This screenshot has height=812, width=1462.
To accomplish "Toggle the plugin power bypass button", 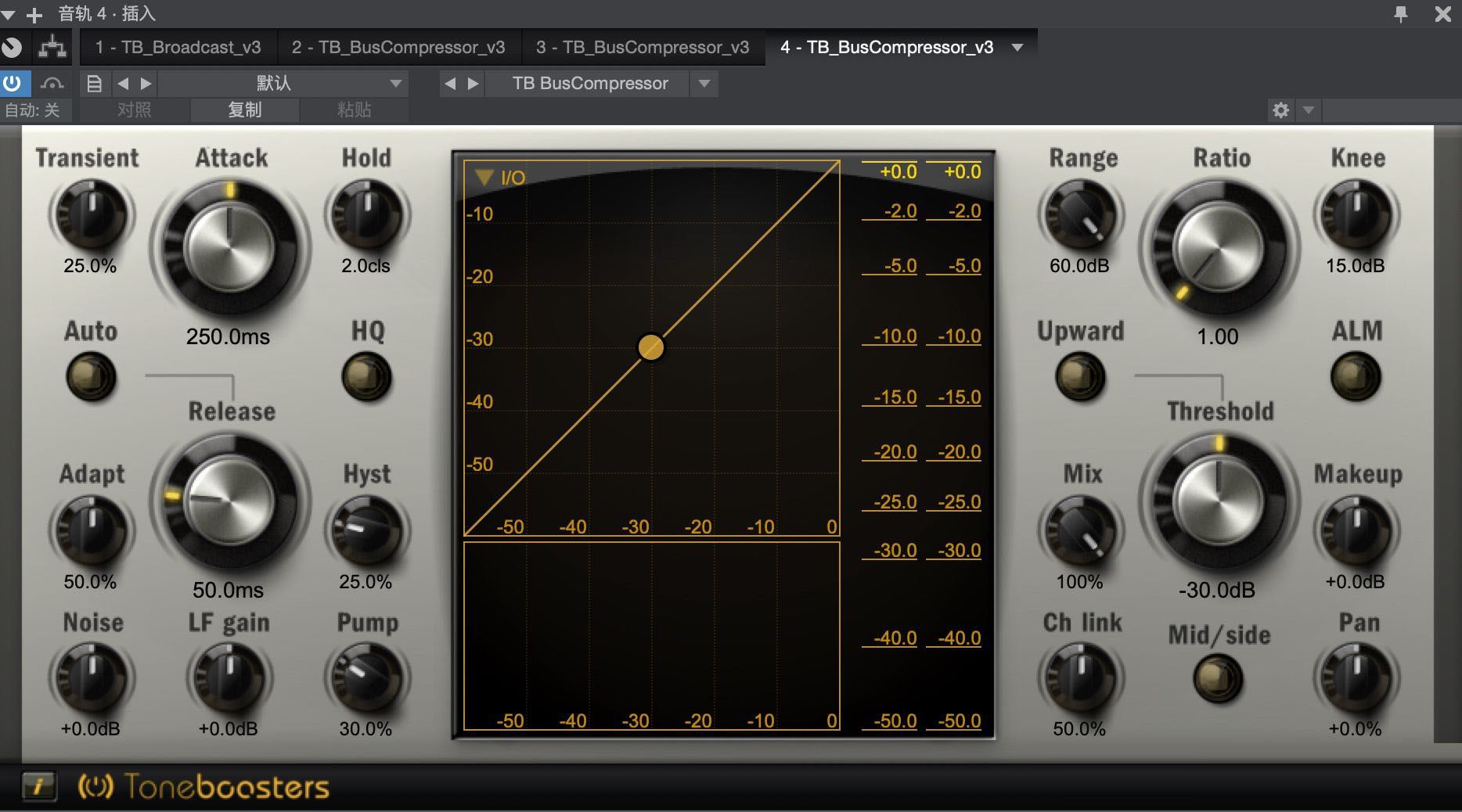I will pos(13,83).
